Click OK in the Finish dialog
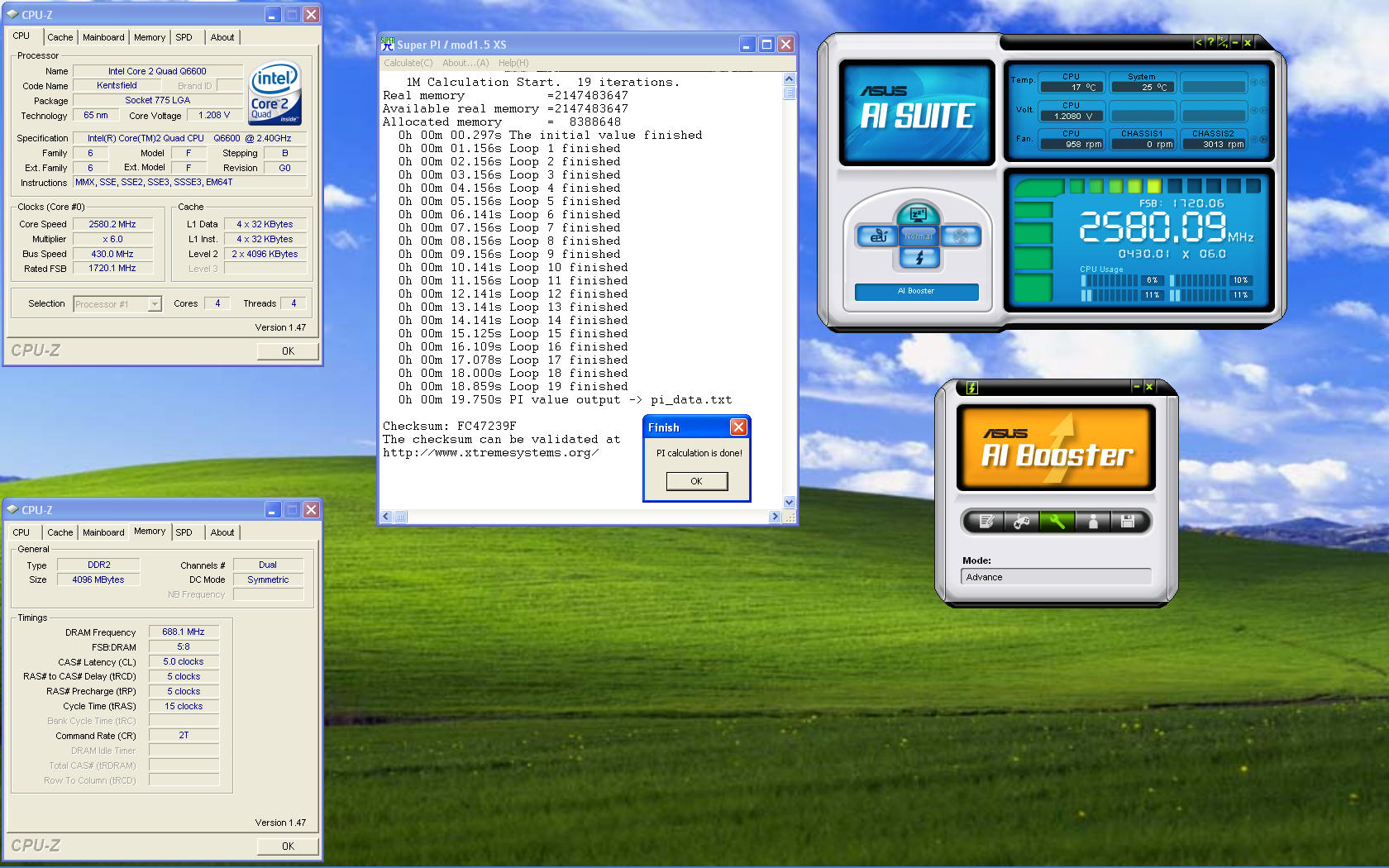The height and width of the screenshot is (868, 1389). tap(697, 481)
